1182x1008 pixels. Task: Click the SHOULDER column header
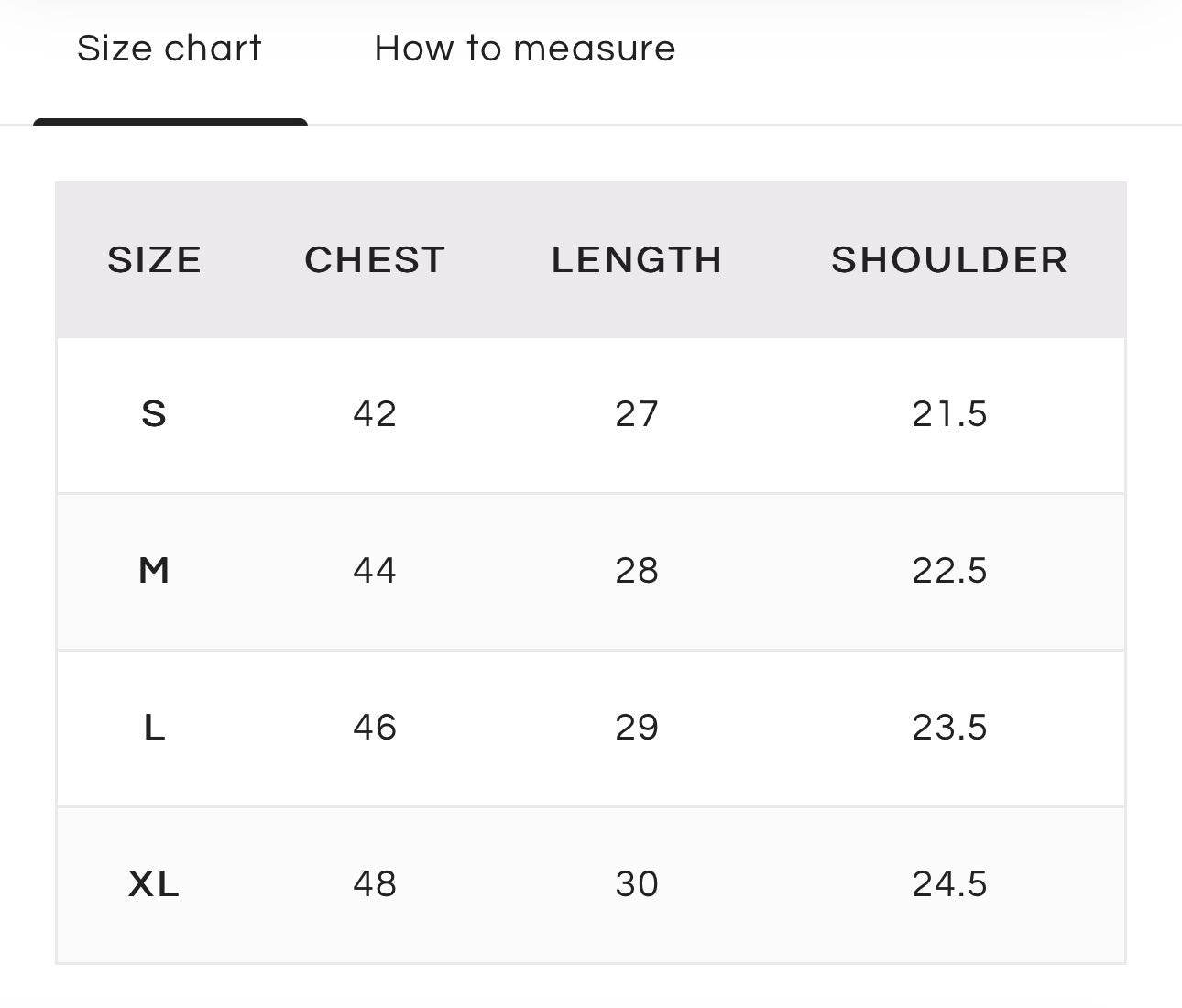[949, 260]
